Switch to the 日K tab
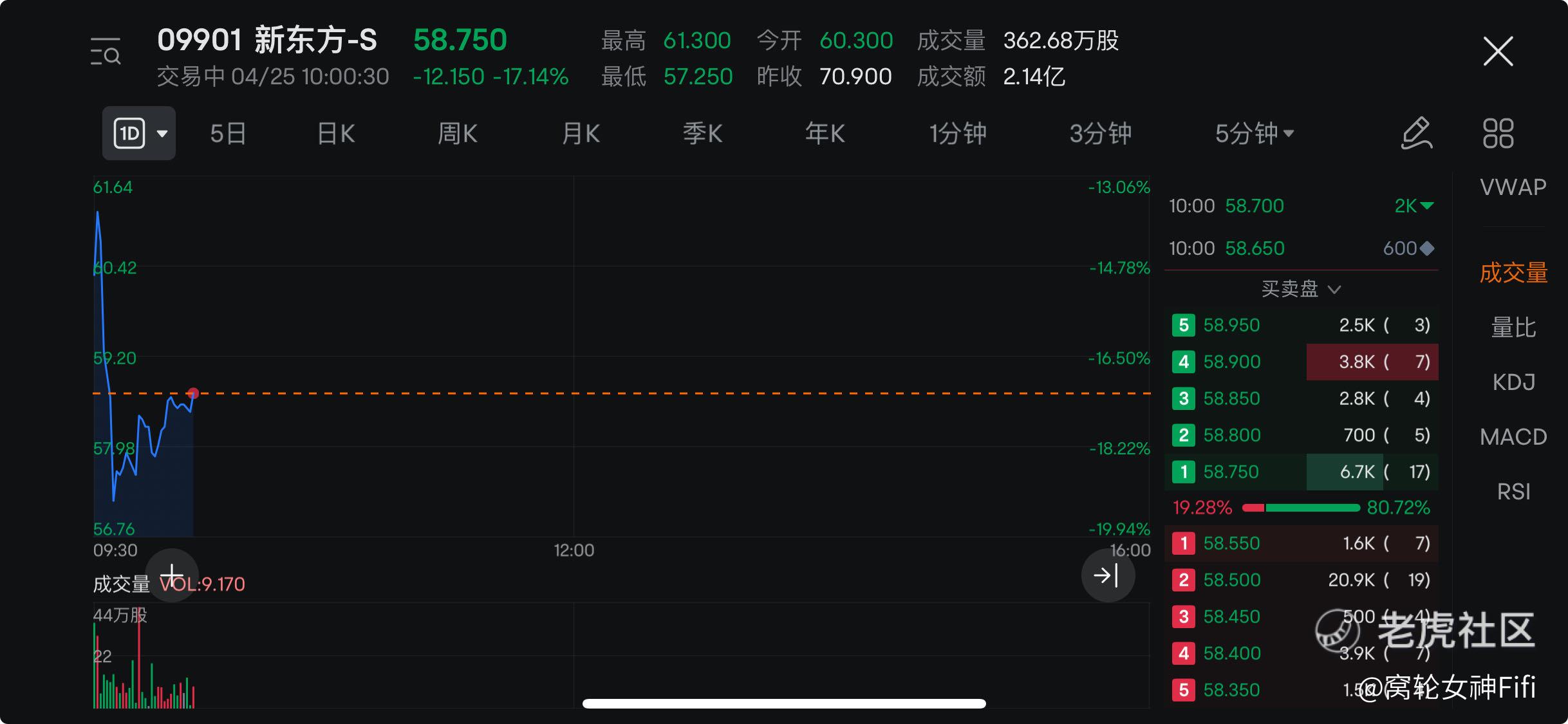Image resolution: width=1568 pixels, height=724 pixels. [x=336, y=133]
